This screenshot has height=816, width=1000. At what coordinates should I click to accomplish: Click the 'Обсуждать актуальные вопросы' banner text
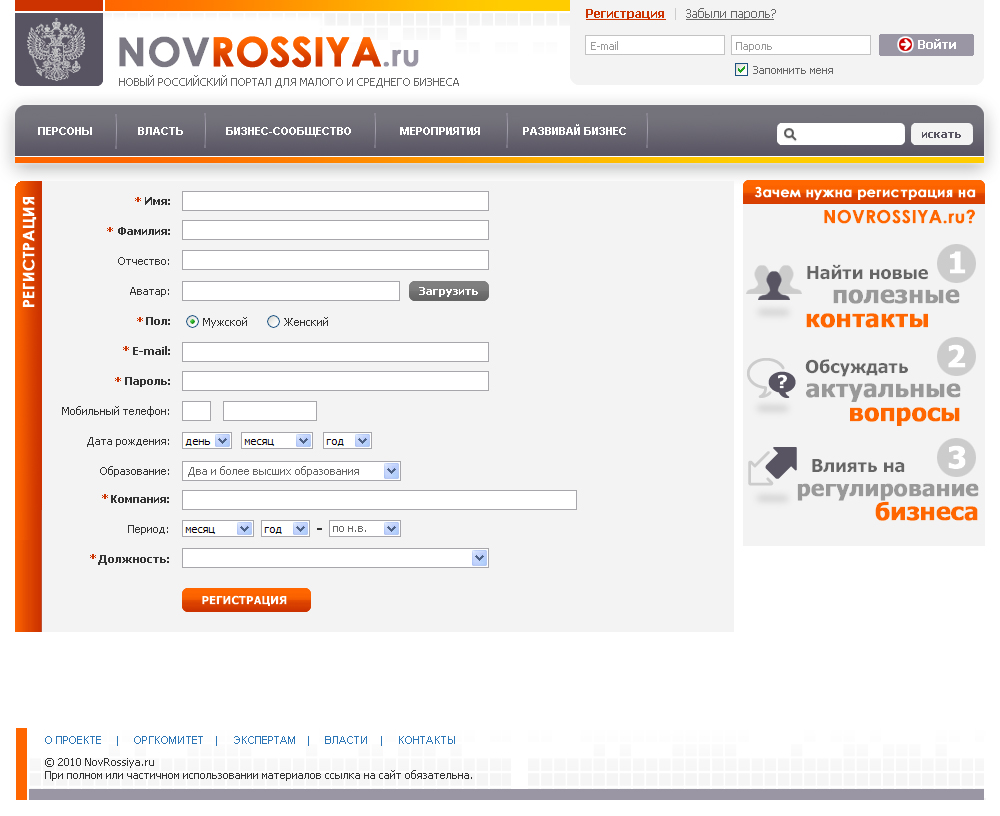point(883,390)
